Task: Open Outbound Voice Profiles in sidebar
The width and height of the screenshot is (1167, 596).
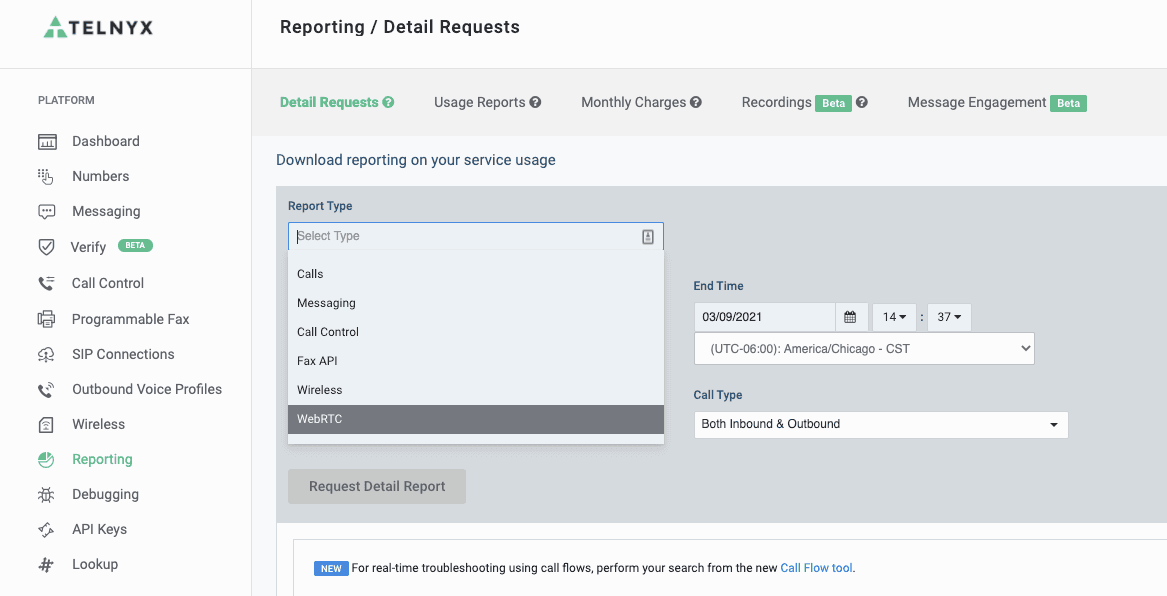Action: click(x=147, y=389)
